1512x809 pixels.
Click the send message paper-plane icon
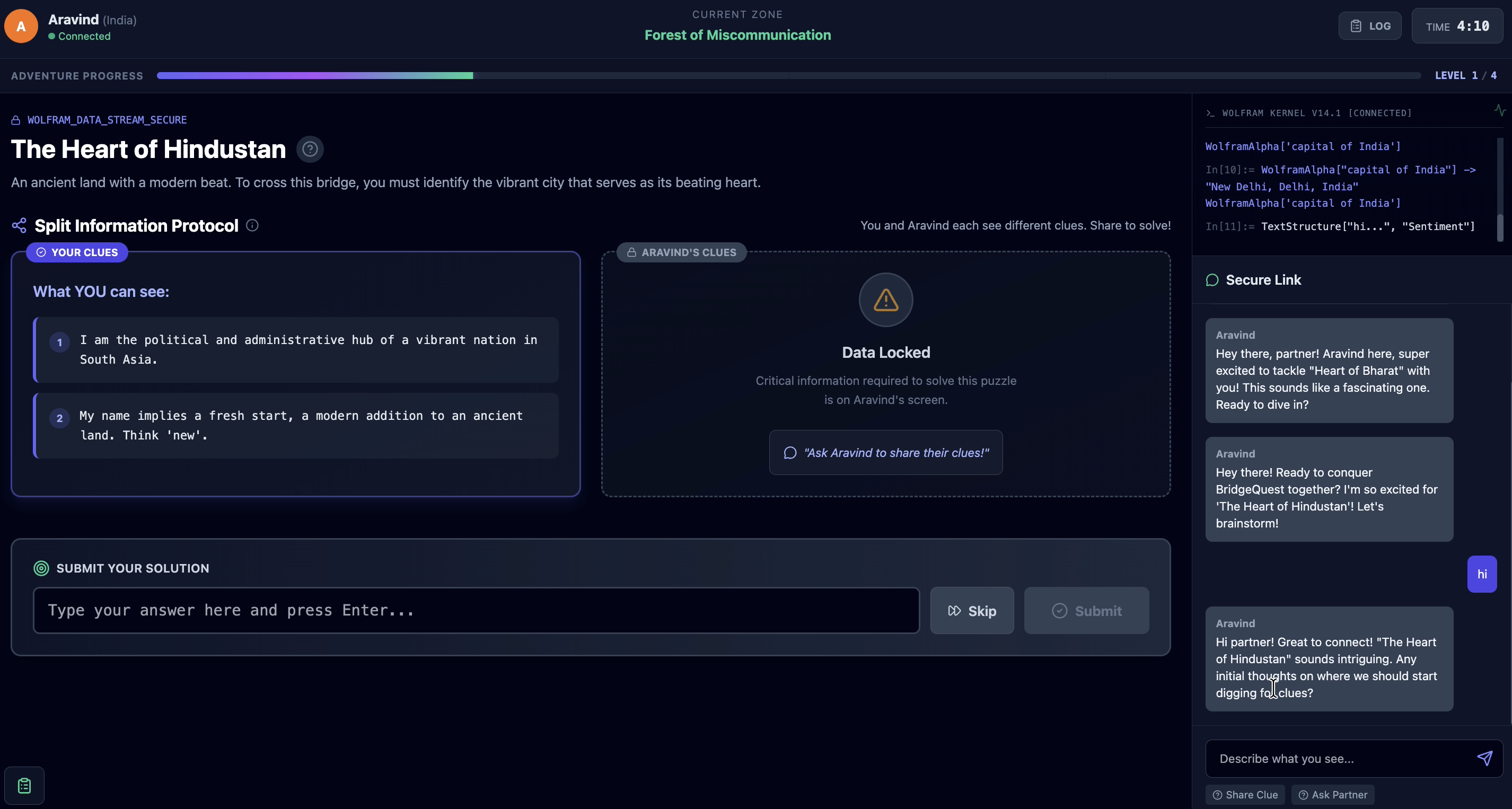[1484, 758]
